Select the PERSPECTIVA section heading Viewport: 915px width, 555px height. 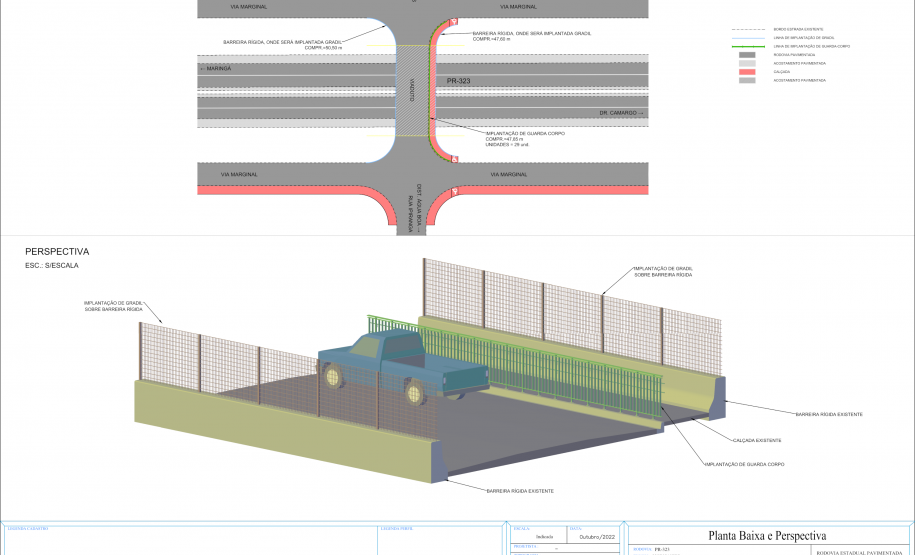(x=57, y=252)
